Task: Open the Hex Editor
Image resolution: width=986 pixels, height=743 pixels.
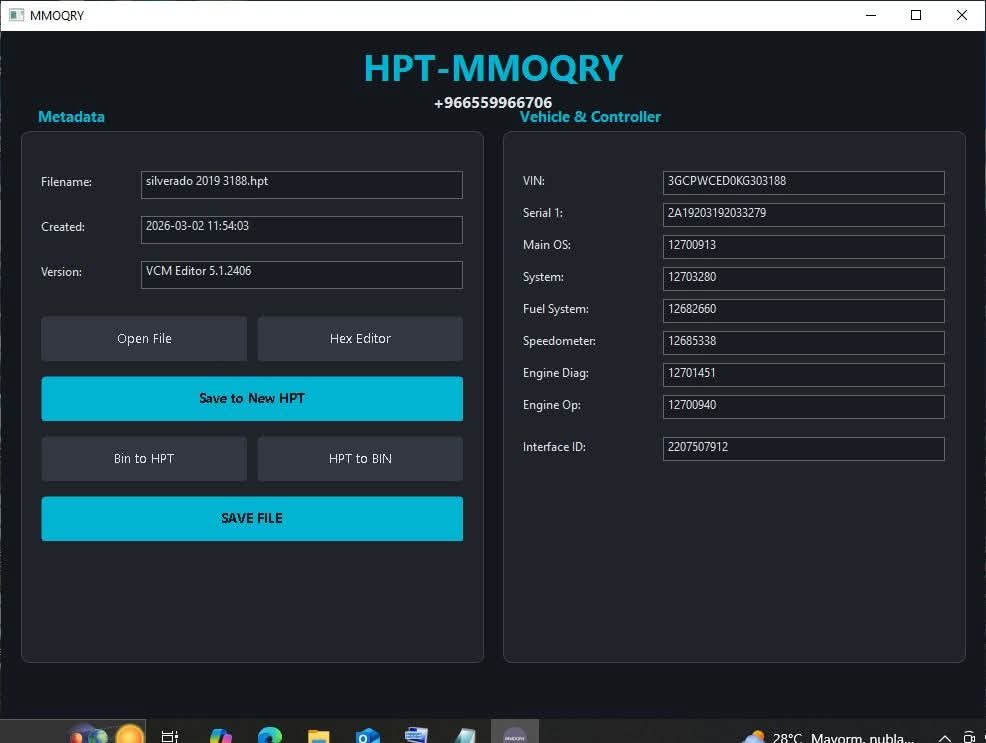Action: [x=360, y=339]
